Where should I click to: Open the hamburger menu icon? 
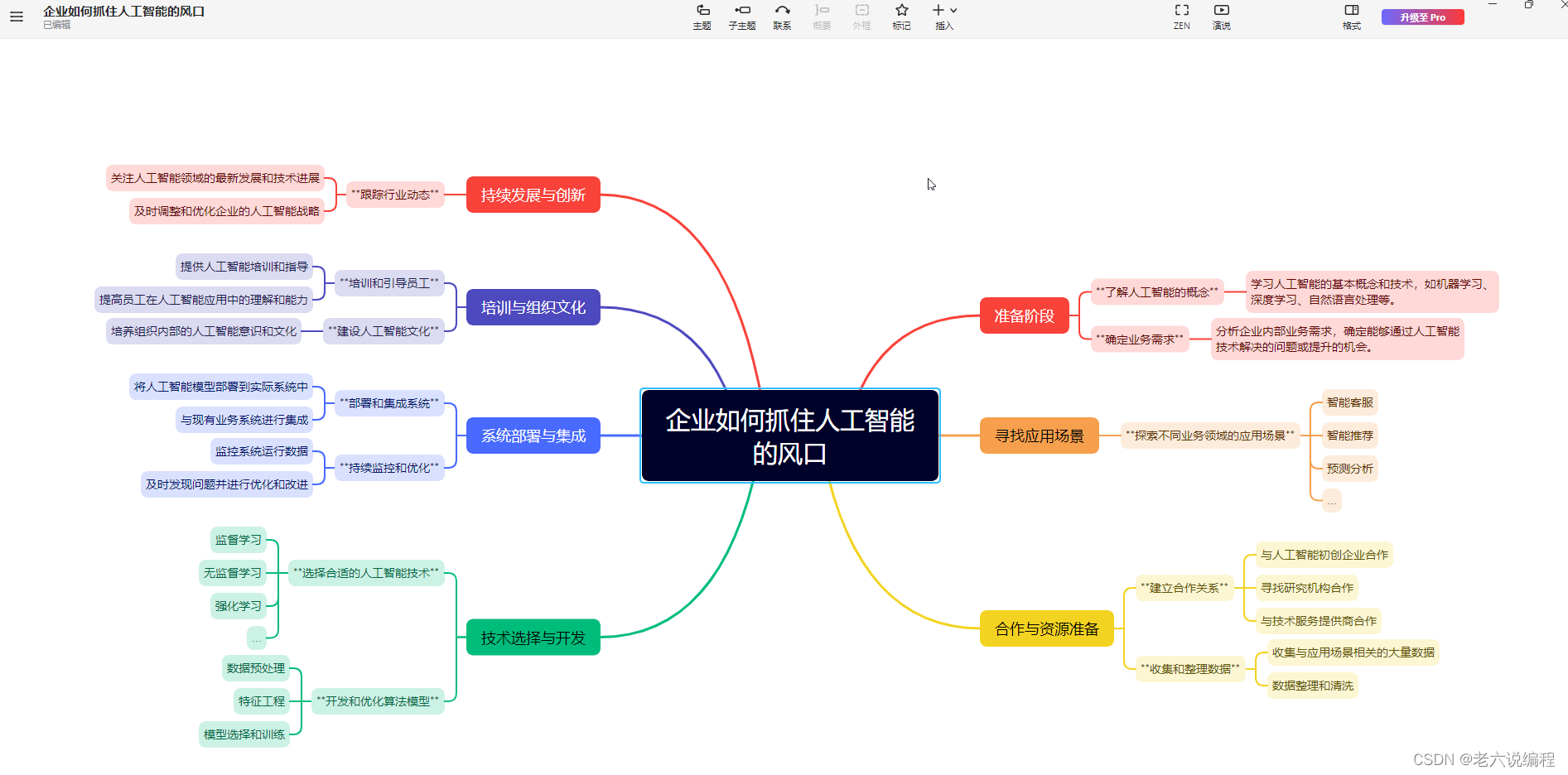coord(17,17)
